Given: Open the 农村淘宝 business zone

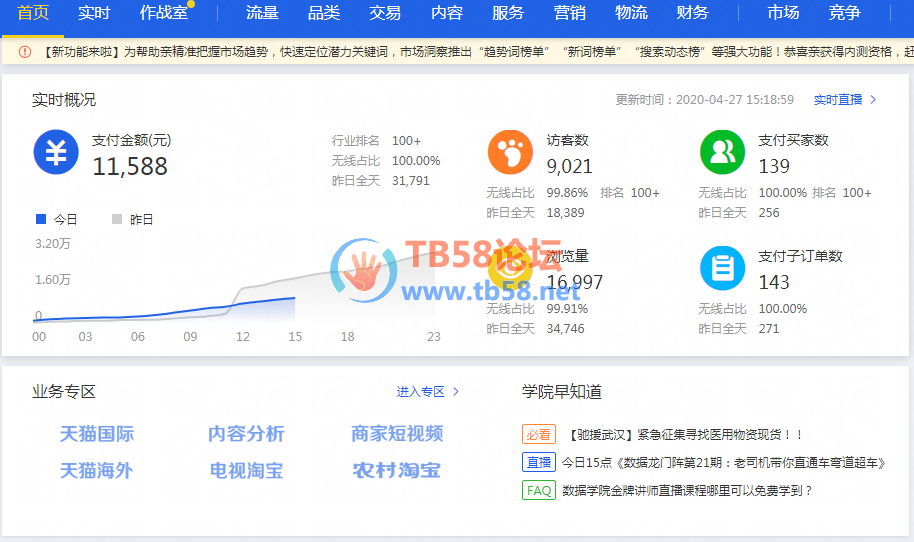Looking at the screenshot, I should point(397,470).
